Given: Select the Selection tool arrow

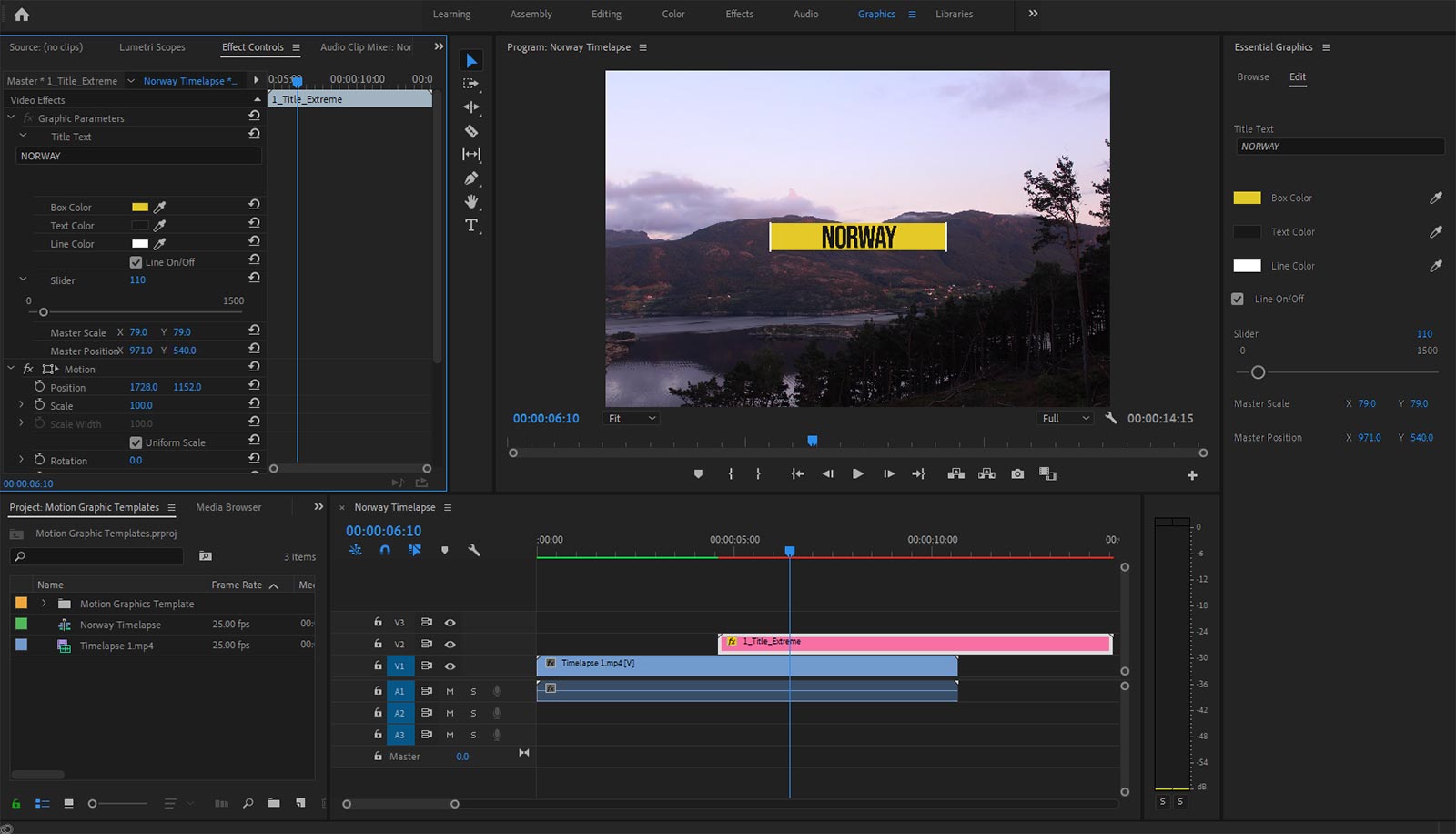Looking at the screenshot, I should [x=471, y=60].
